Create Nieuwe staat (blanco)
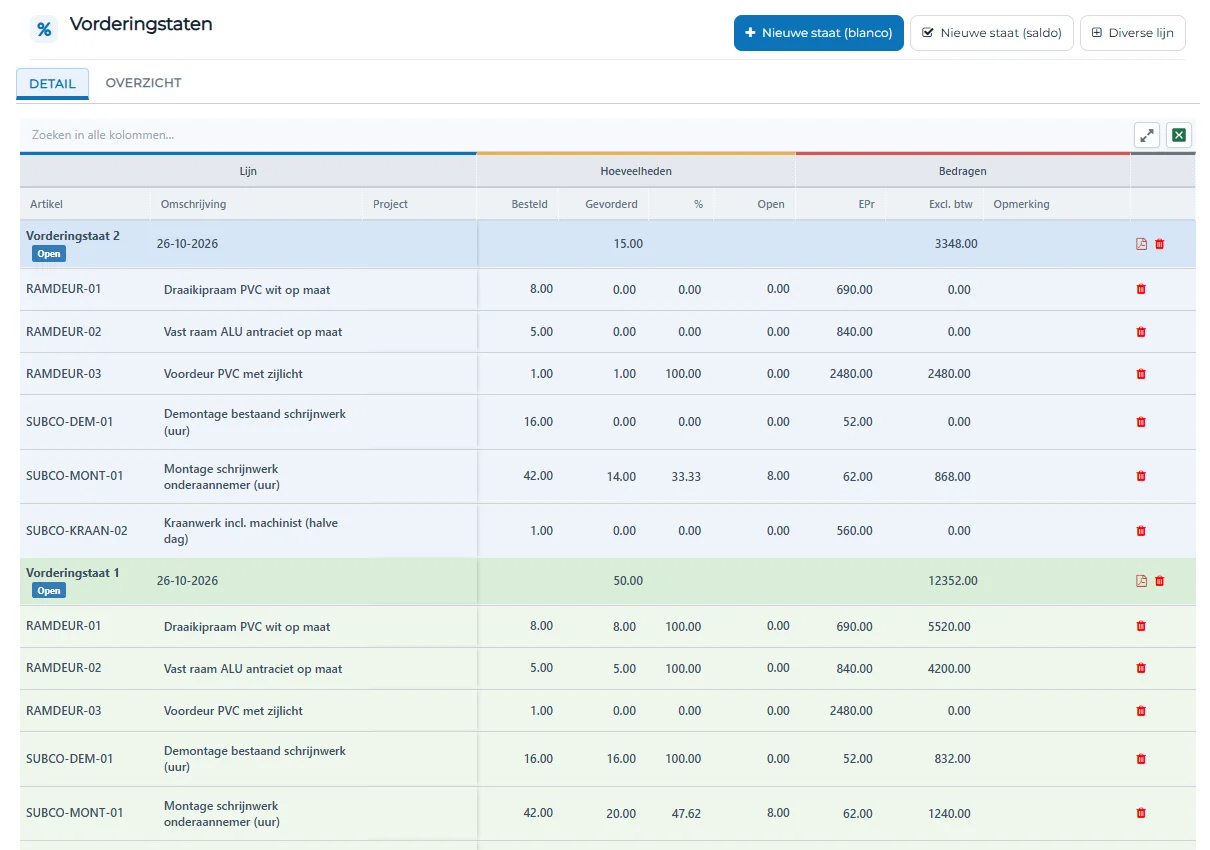 coord(819,33)
